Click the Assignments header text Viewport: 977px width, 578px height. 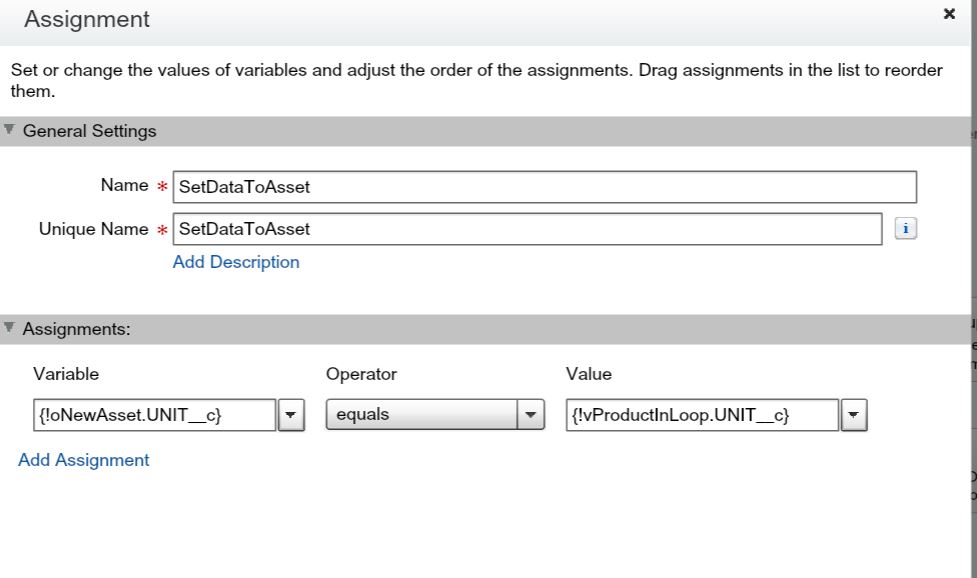[76, 329]
